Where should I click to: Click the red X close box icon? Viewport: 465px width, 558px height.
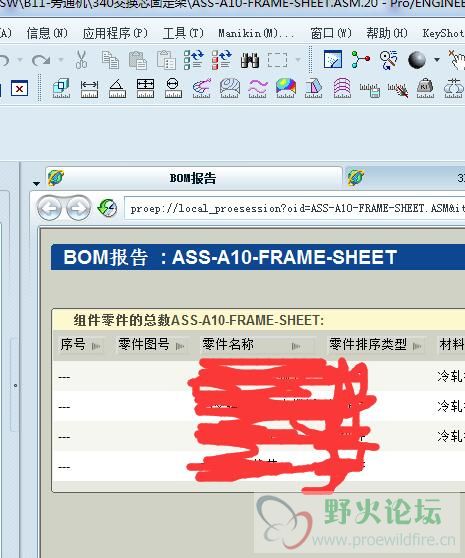pos(20,89)
